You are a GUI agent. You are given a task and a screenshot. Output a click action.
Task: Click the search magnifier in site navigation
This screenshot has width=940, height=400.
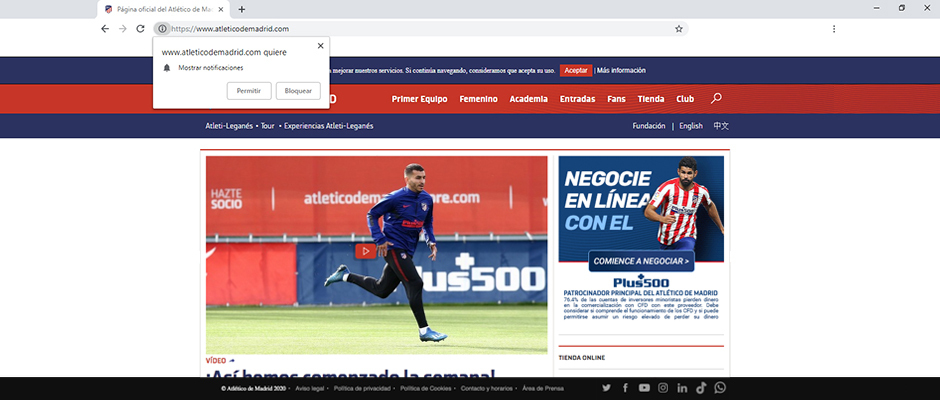[716, 99]
